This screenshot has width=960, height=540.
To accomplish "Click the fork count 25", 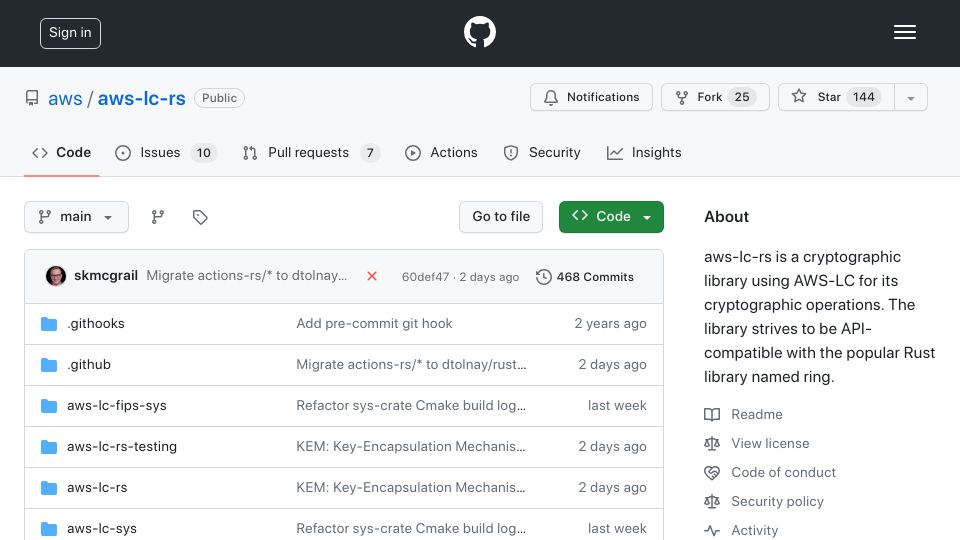I will click(x=741, y=97).
